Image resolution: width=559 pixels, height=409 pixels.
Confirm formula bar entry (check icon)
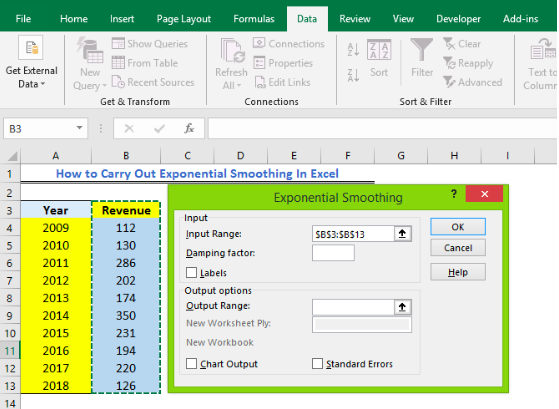pos(159,128)
